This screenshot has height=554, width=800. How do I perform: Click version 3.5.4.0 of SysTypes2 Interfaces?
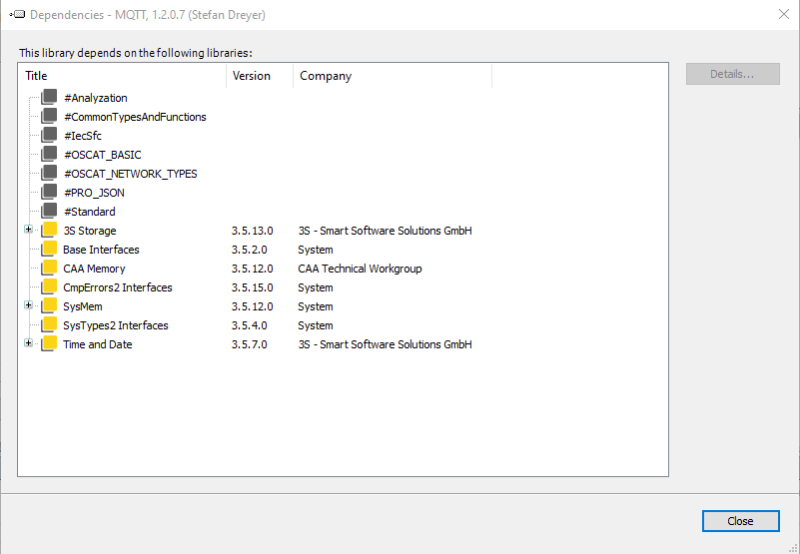click(x=249, y=325)
